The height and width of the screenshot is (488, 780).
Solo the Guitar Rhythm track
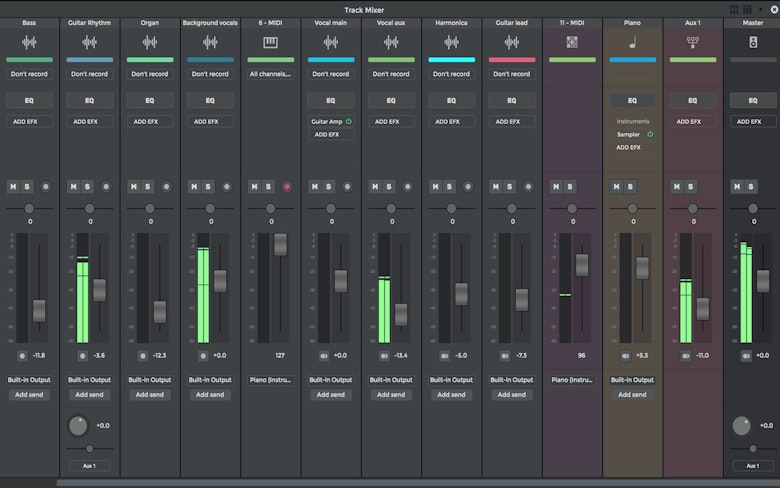(x=88, y=187)
